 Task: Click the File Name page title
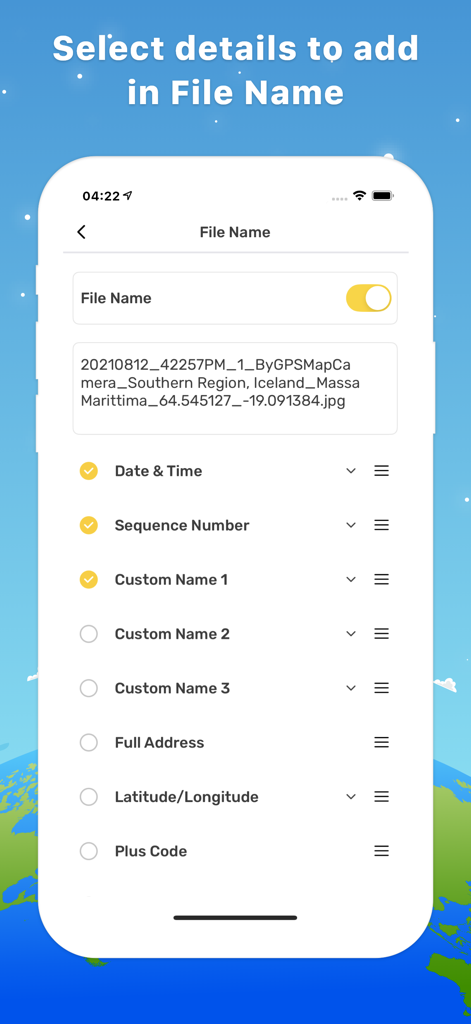[x=235, y=232]
